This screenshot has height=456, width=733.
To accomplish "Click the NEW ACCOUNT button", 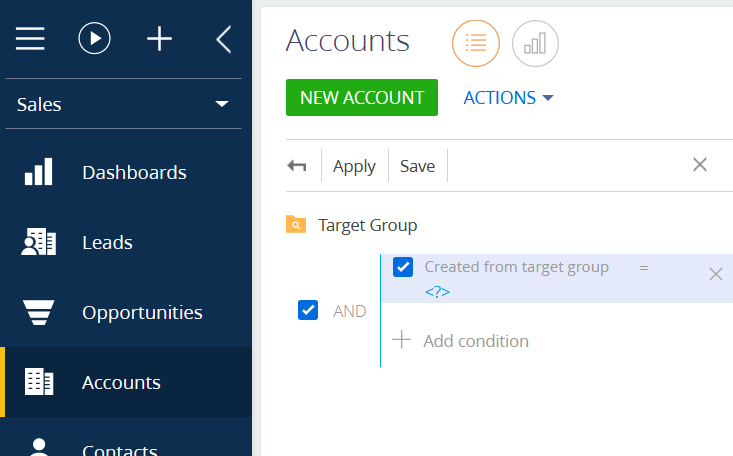I will coord(362,97).
